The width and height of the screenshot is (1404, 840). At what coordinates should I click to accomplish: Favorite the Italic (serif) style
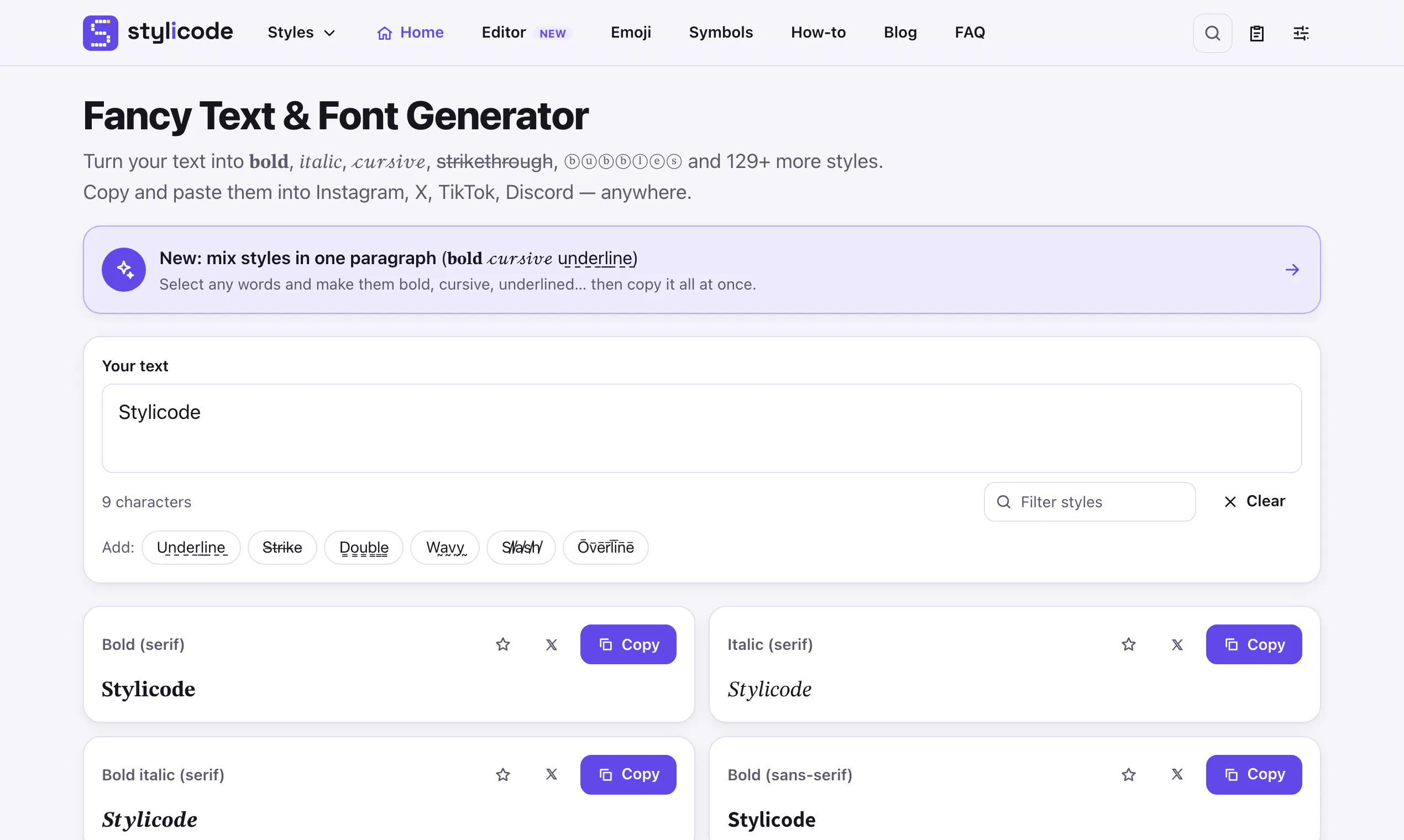(x=1128, y=644)
